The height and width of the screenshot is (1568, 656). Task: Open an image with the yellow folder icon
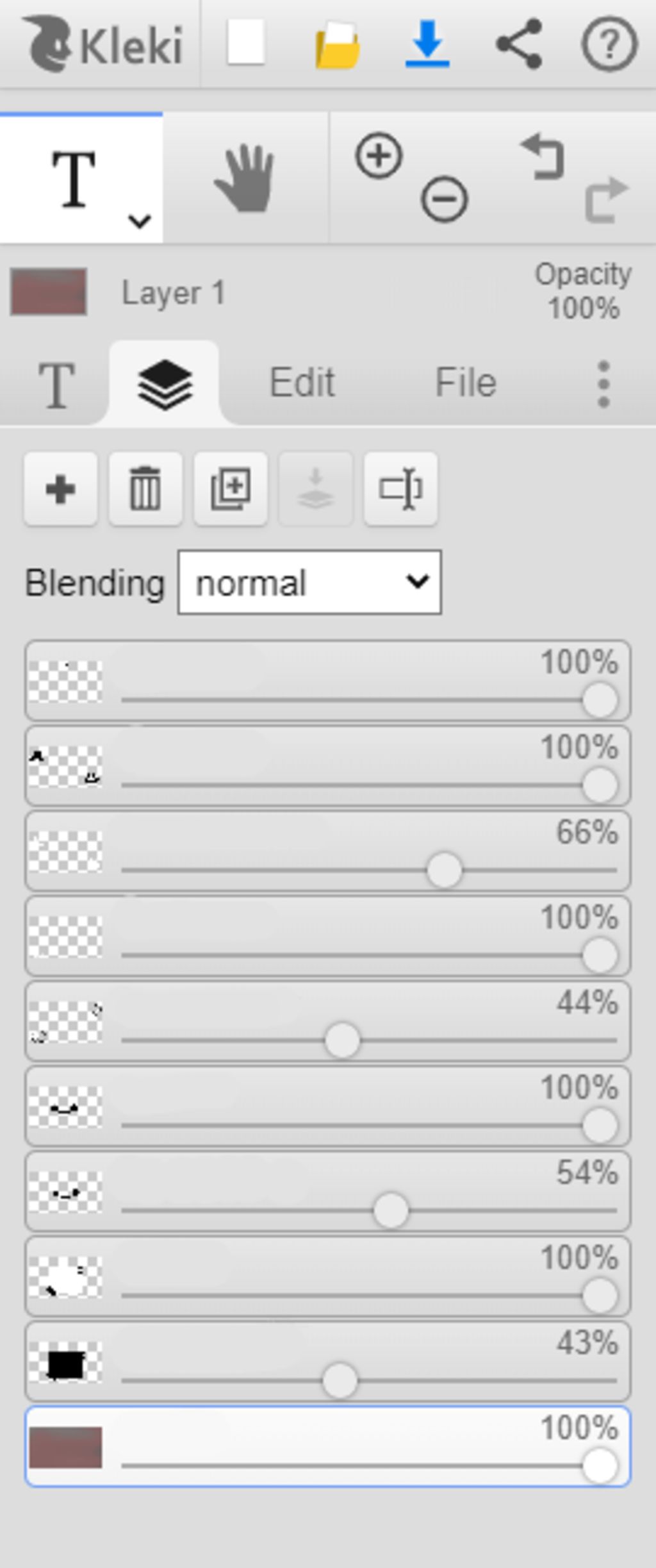337,45
